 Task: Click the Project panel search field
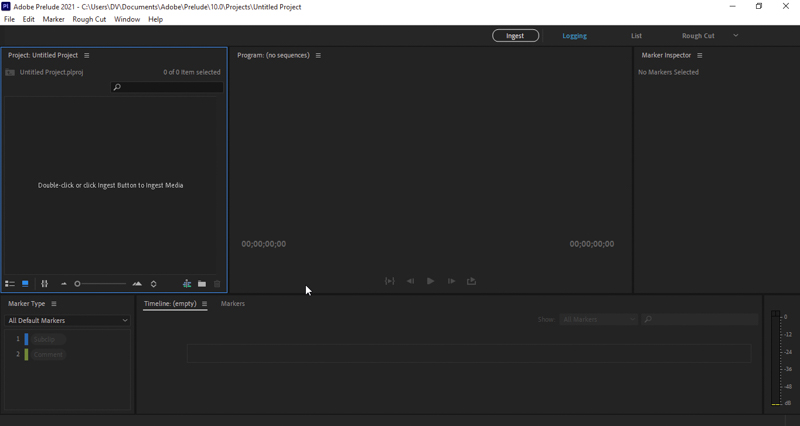167,88
